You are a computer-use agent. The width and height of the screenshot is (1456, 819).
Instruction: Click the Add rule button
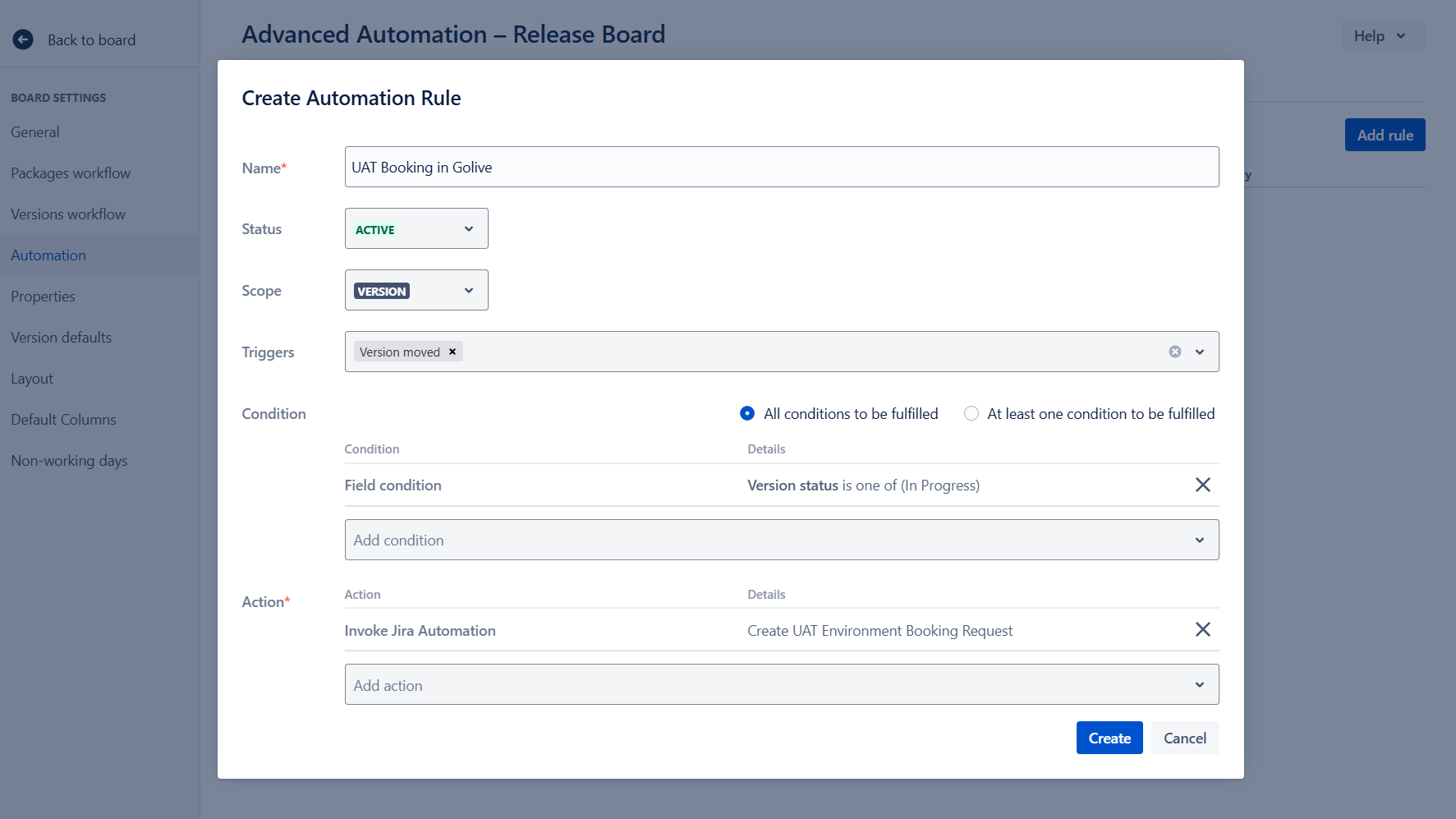(x=1385, y=136)
